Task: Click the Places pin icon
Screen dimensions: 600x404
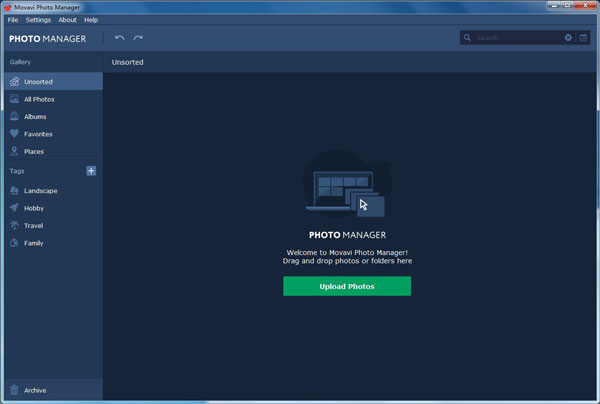Action: (x=14, y=151)
